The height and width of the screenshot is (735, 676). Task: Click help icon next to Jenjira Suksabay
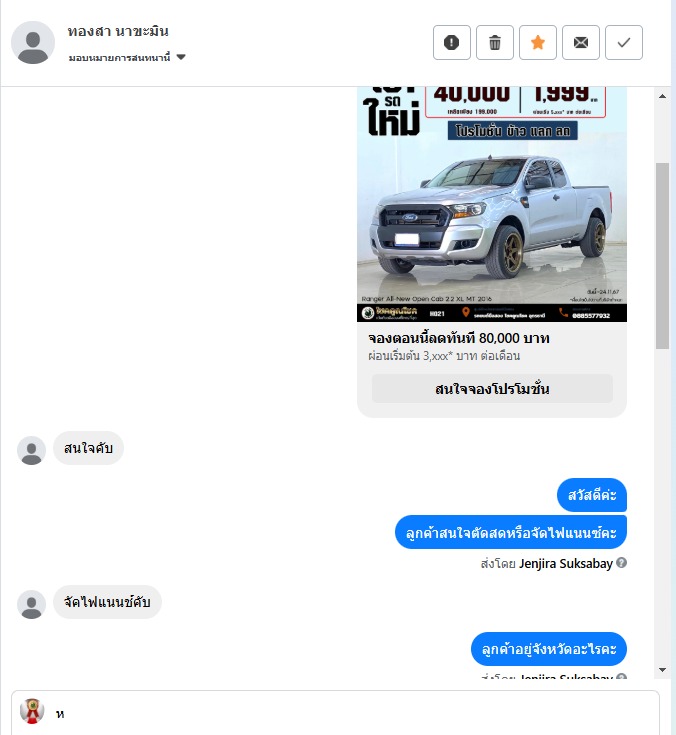(622, 562)
